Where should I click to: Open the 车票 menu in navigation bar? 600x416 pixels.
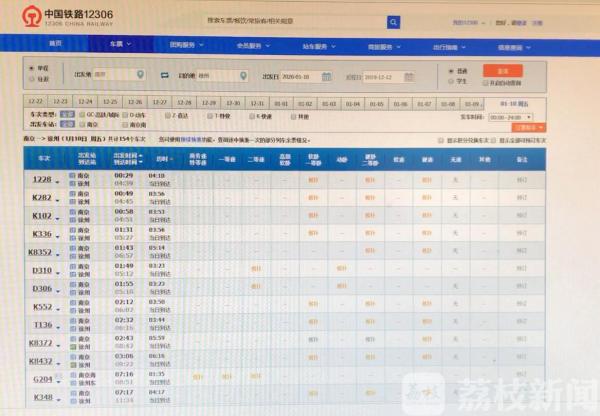point(118,45)
